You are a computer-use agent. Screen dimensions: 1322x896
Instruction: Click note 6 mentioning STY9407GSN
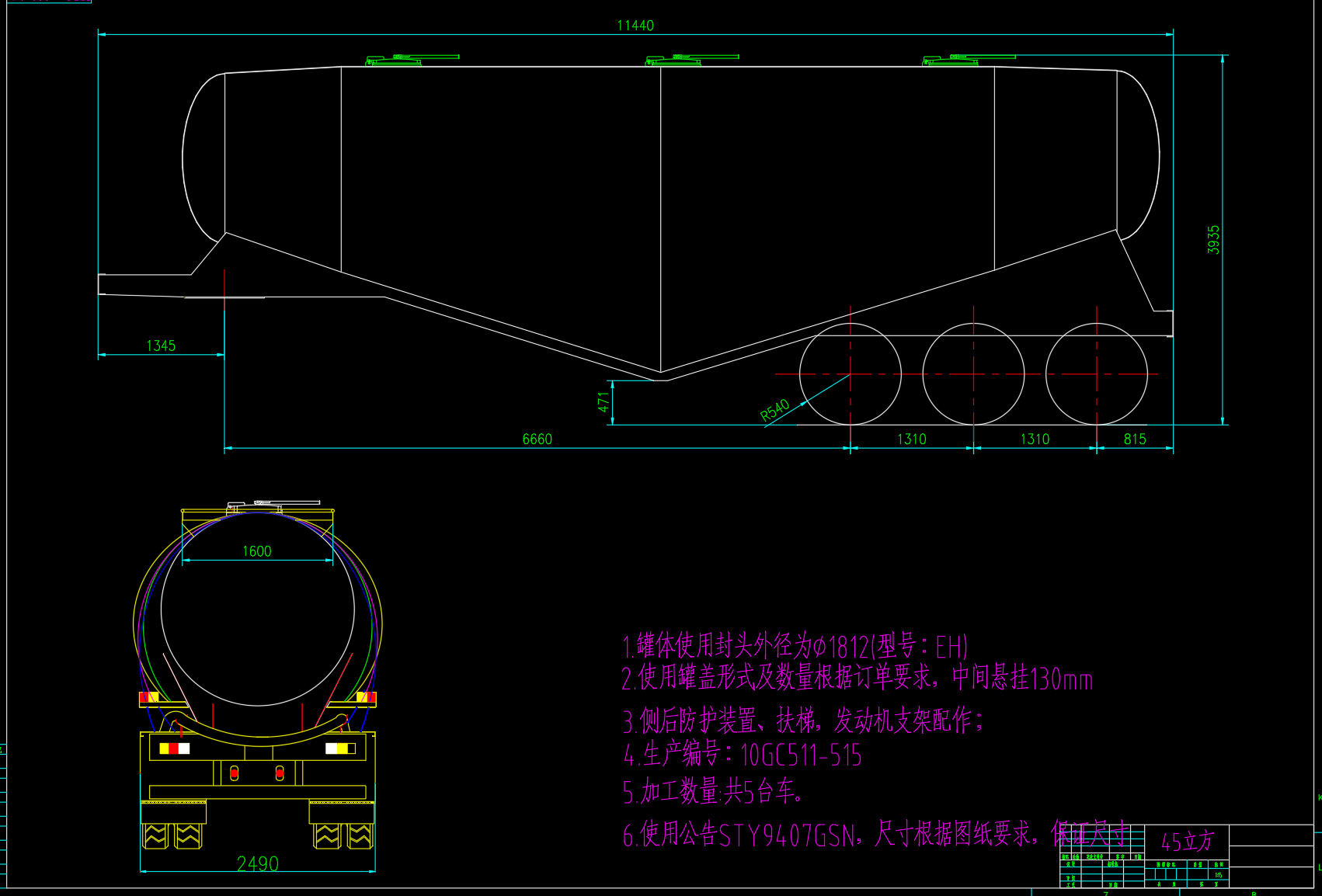pyautogui.click(x=875, y=834)
